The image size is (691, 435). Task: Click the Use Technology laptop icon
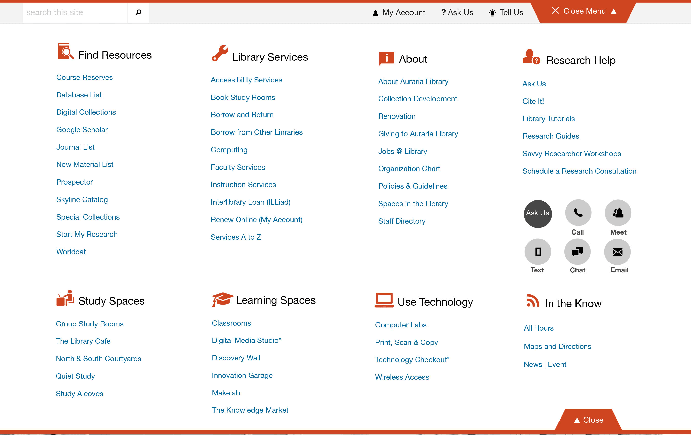point(384,299)
